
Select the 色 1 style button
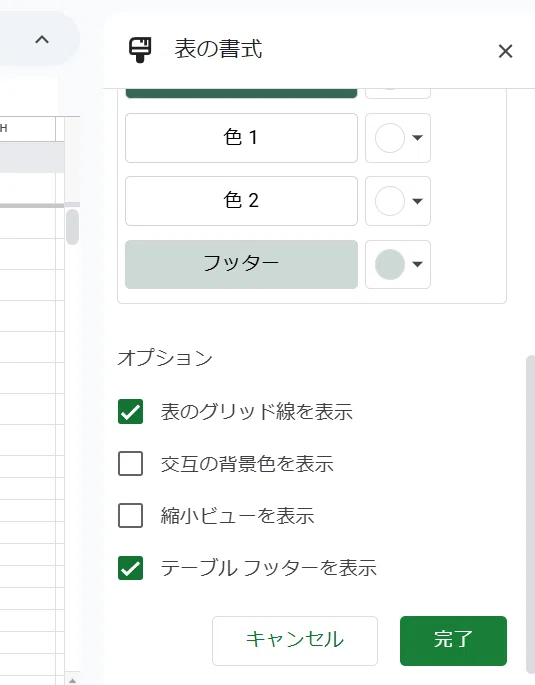click(x=241, y=138)
